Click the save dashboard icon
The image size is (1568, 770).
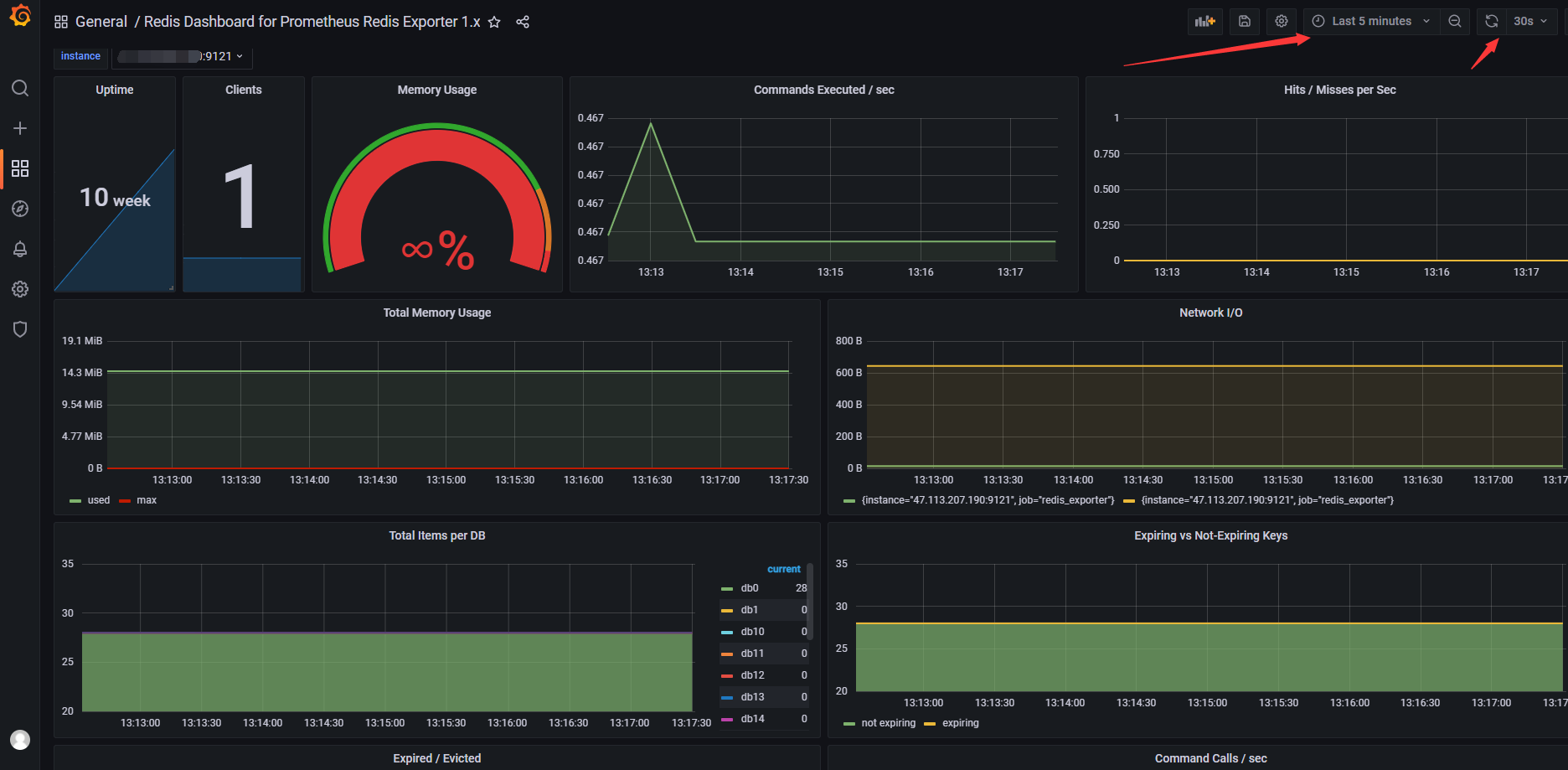point(1244,21)
